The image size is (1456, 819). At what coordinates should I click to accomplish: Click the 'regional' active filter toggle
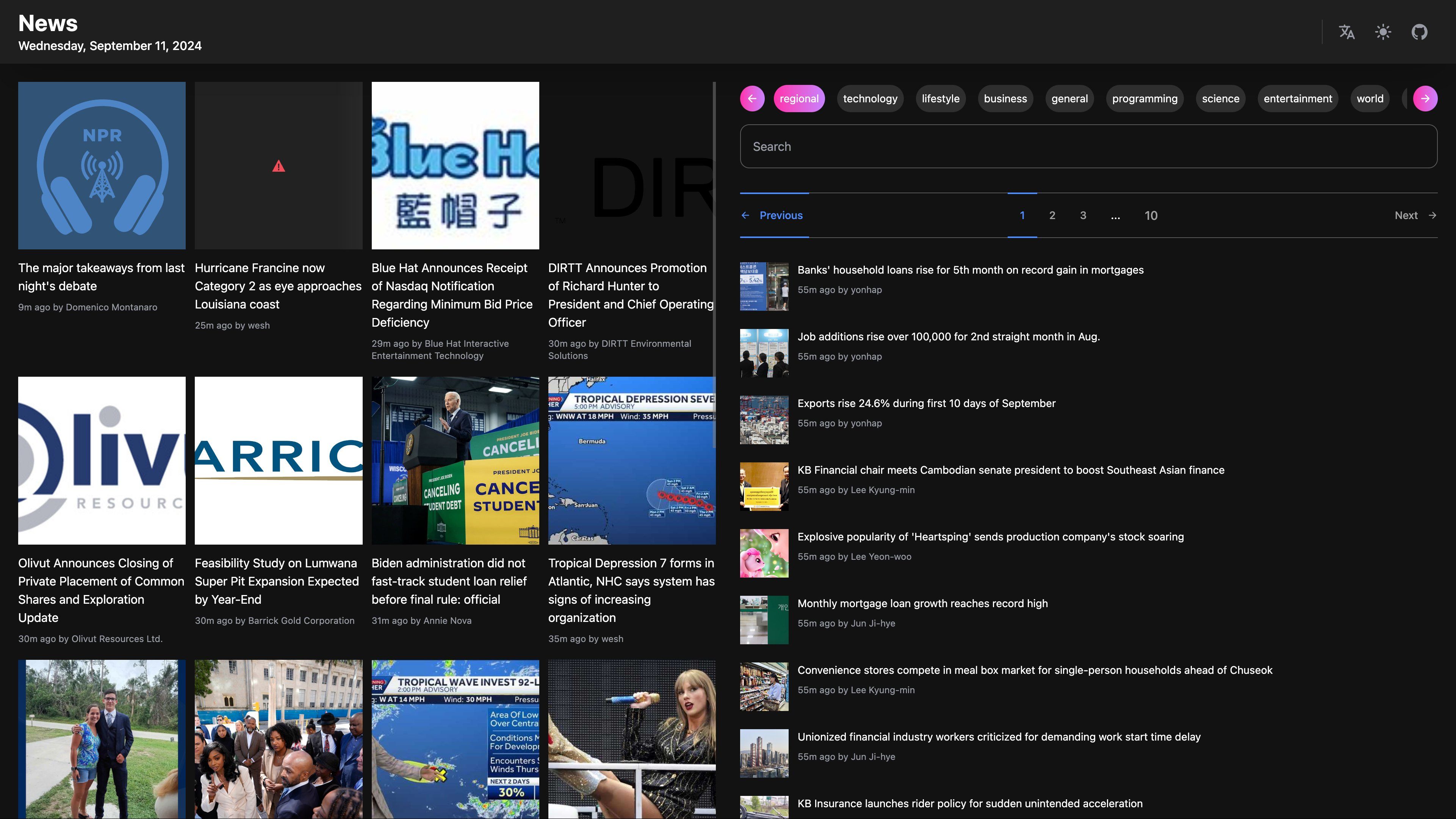[x=799, y=98]
